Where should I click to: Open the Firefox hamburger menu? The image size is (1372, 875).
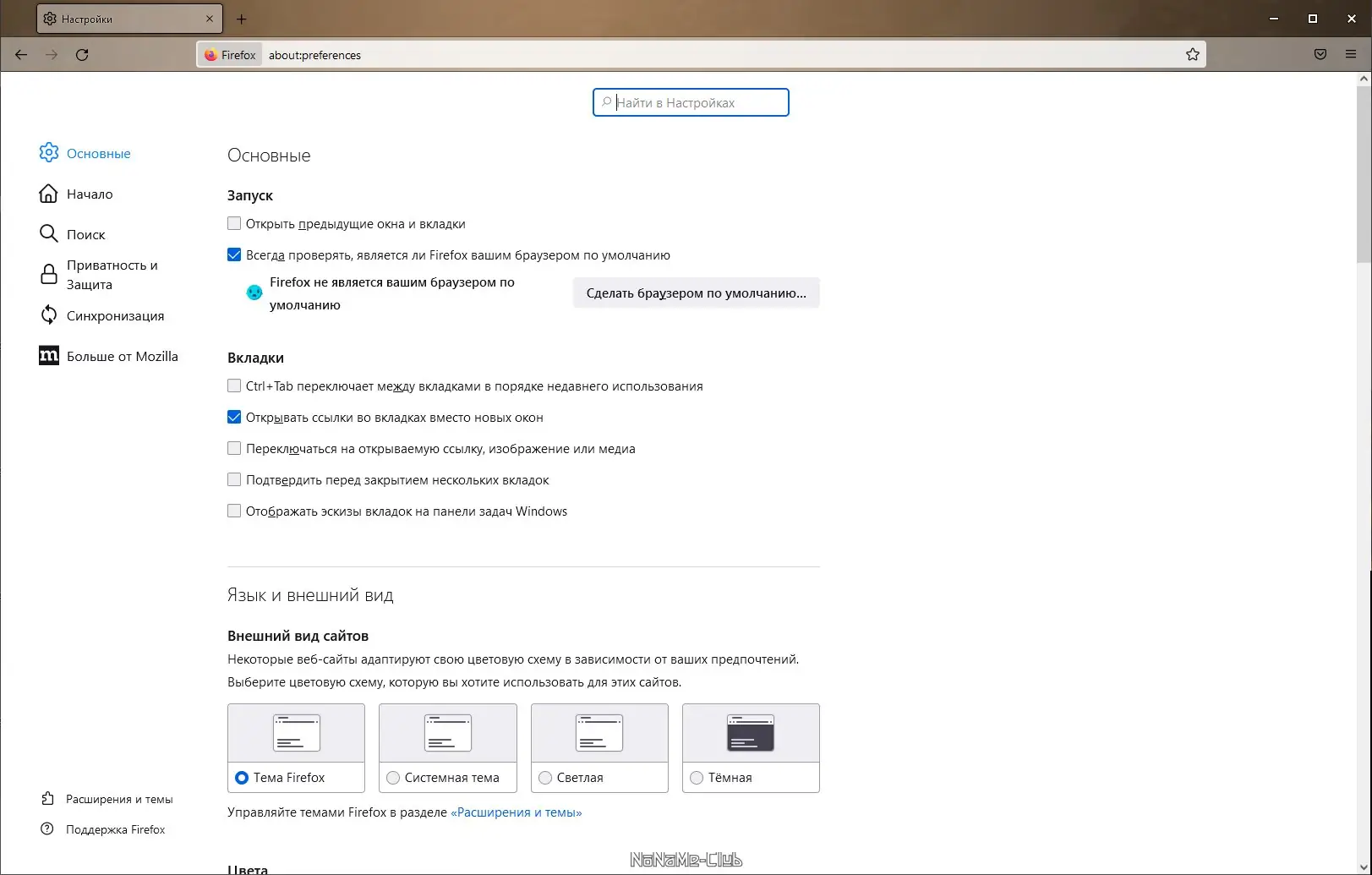coord(1351,55)
